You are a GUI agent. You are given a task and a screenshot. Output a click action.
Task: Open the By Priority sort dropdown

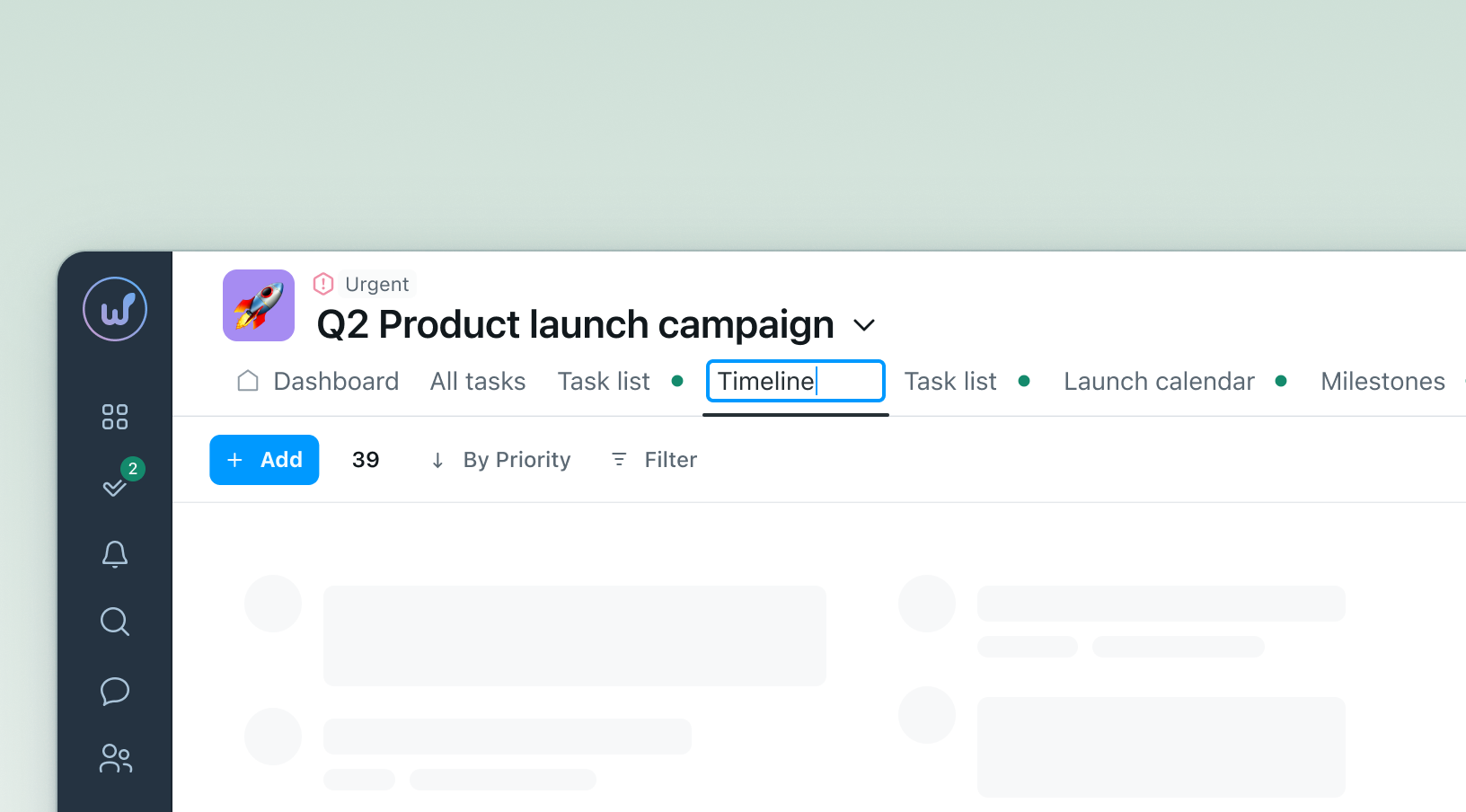click(x=501, y=460)
